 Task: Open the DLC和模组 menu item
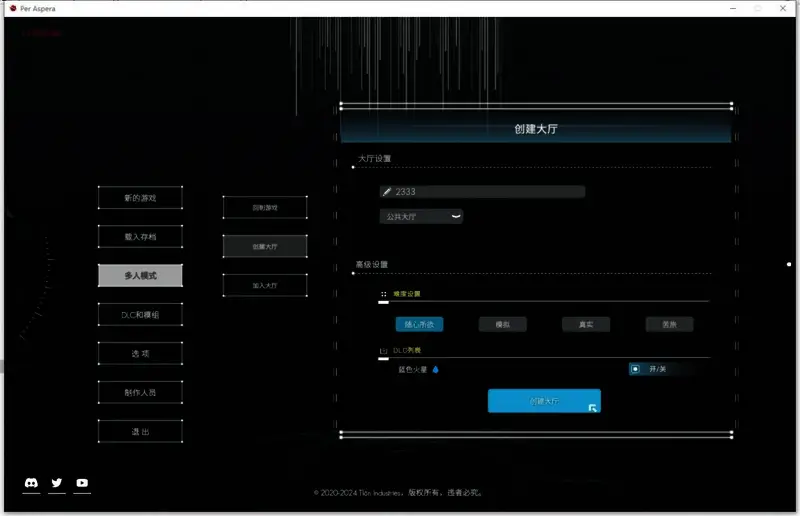pos(140,315)
